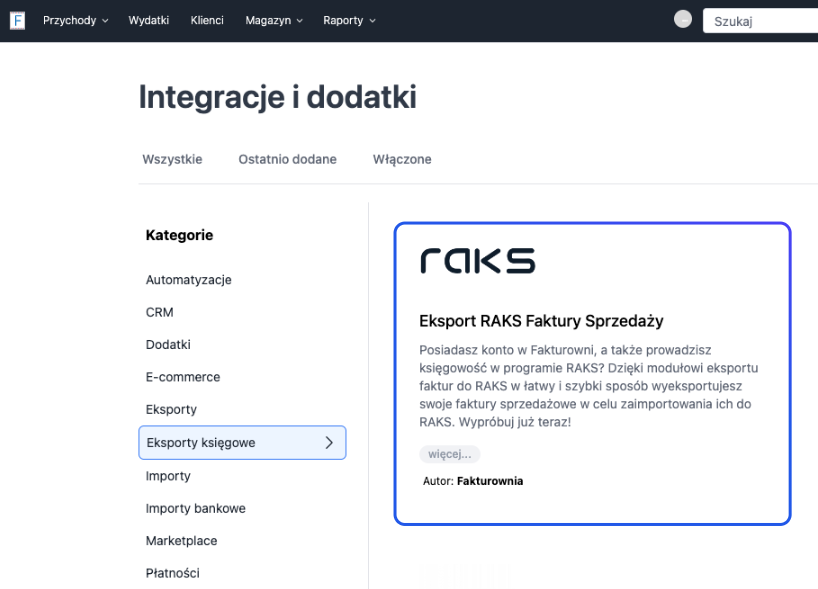Click the więcej... button on RAKS card

(449, 453)
